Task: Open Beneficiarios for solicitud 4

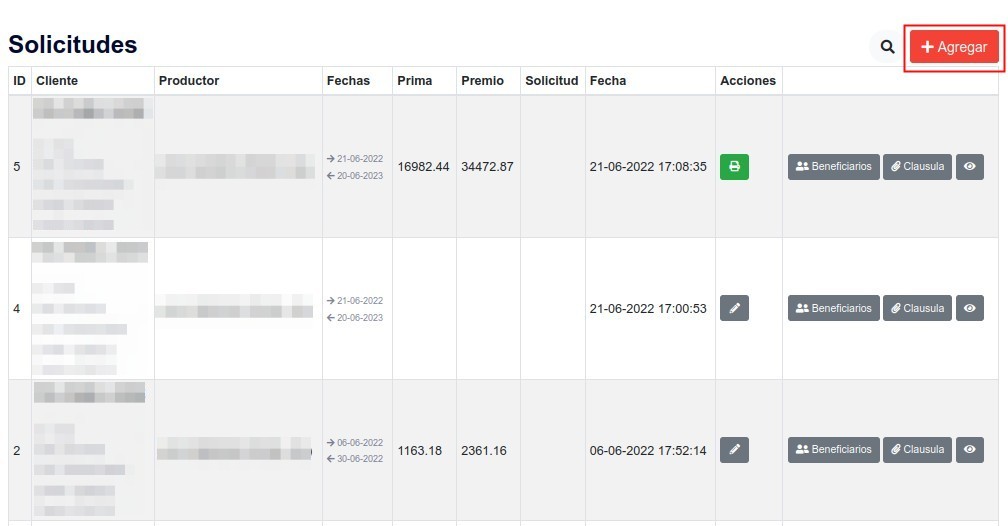Action: pyautogui.click(x=833, y=309)
